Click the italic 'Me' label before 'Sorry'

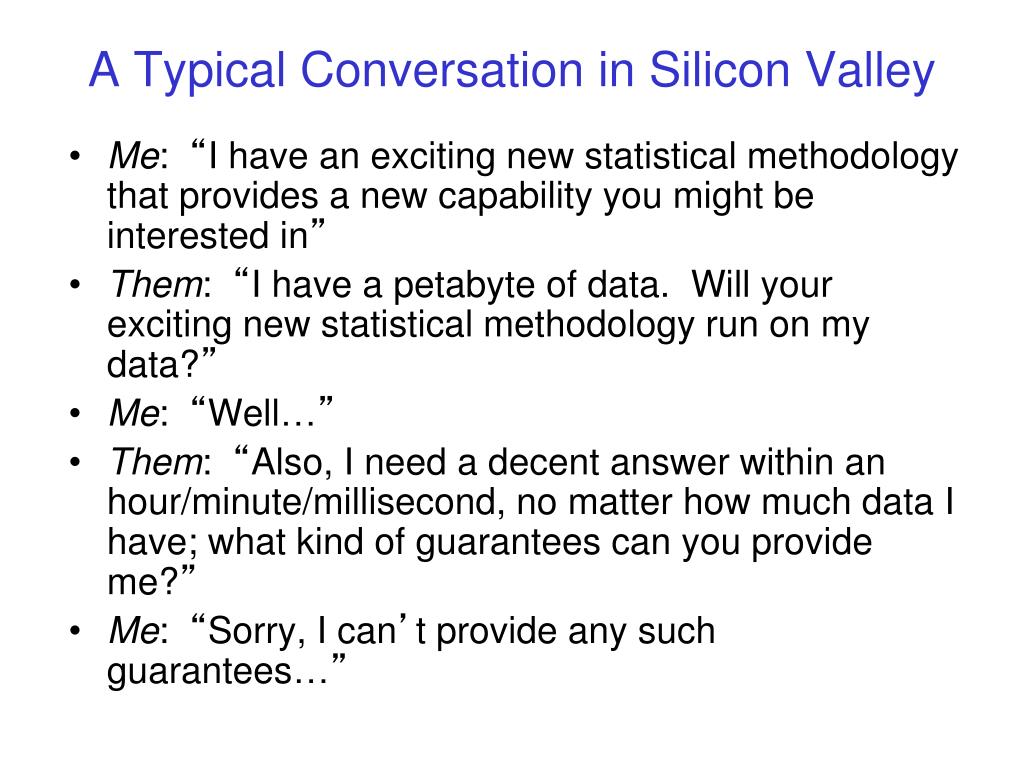[134, 631]
